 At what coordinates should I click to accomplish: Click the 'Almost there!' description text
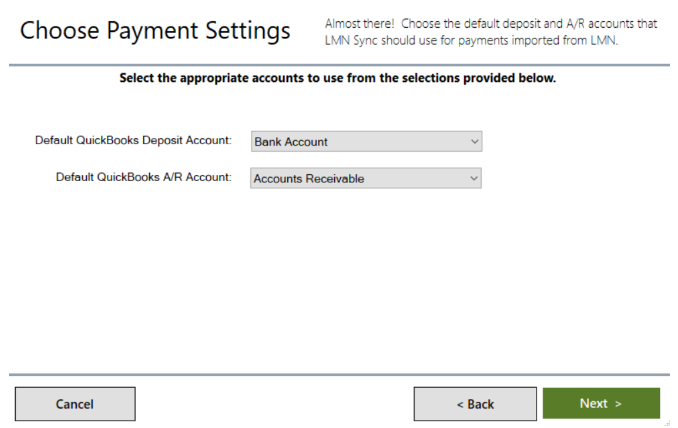pyautogui.click(x=360, y=23)
